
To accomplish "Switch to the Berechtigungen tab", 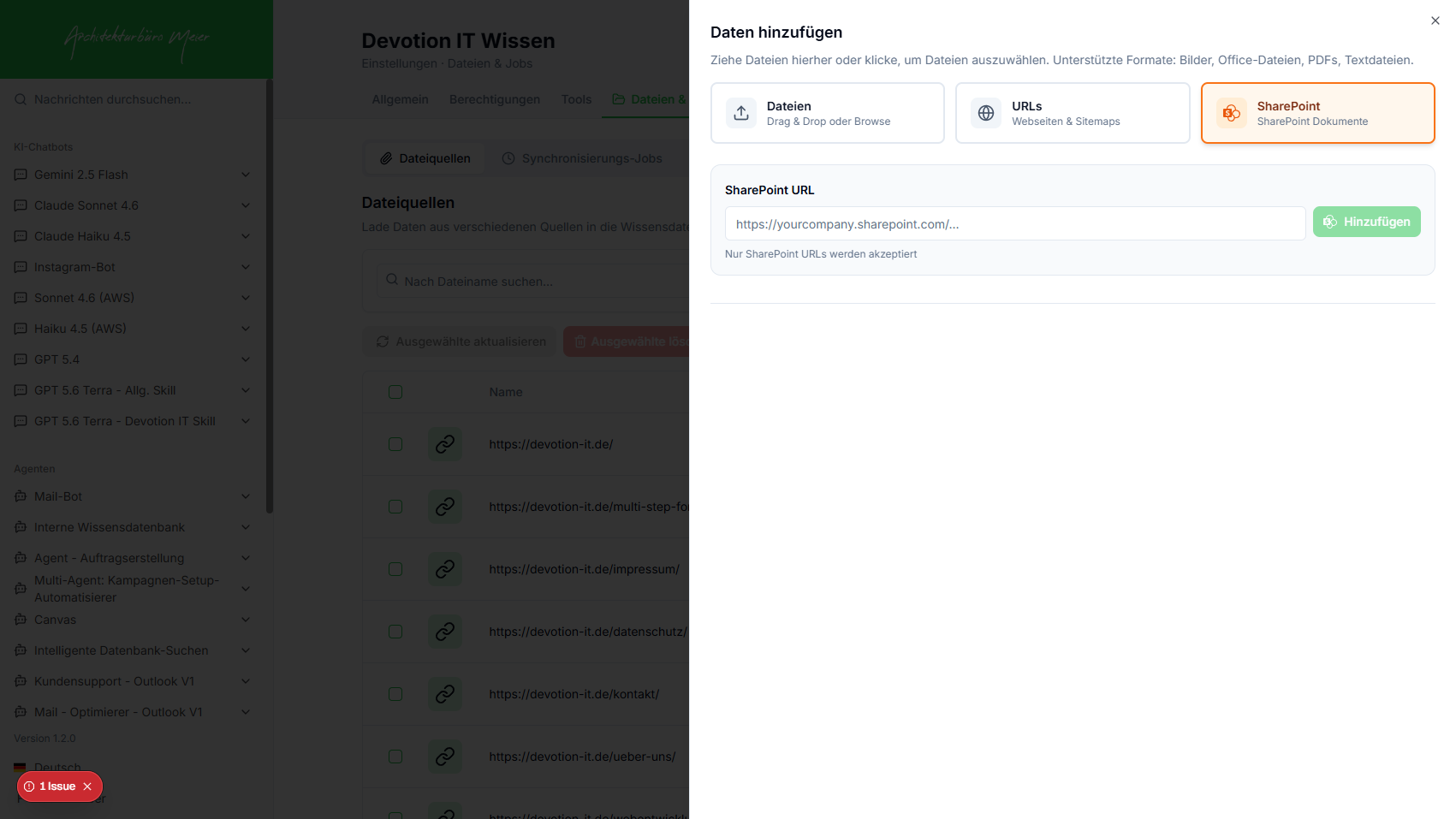I will pyautogui.click(x=495, y=99).
